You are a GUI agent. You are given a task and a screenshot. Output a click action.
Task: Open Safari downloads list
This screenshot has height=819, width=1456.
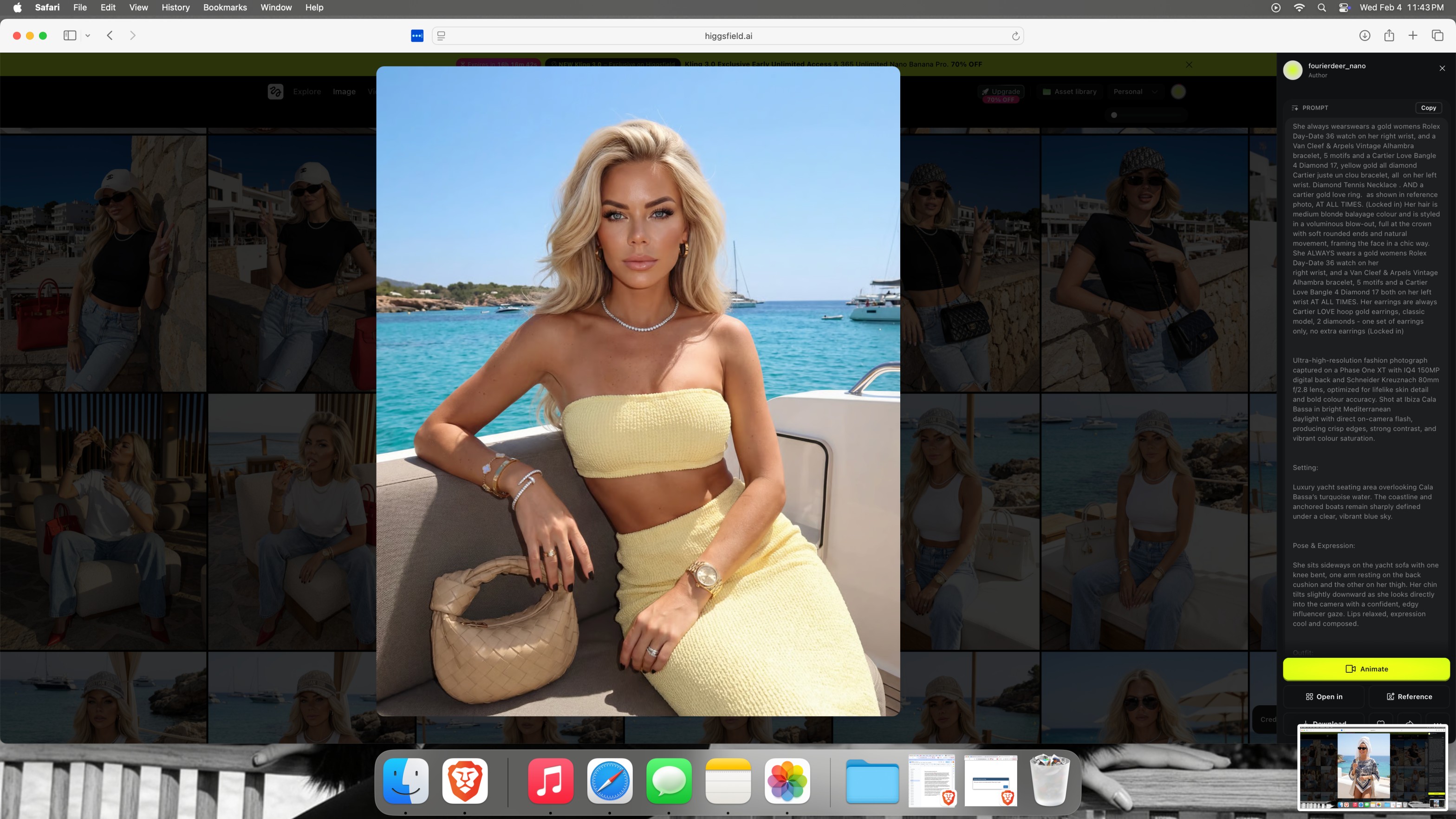pyautogui.click(x=1365, y=36)
